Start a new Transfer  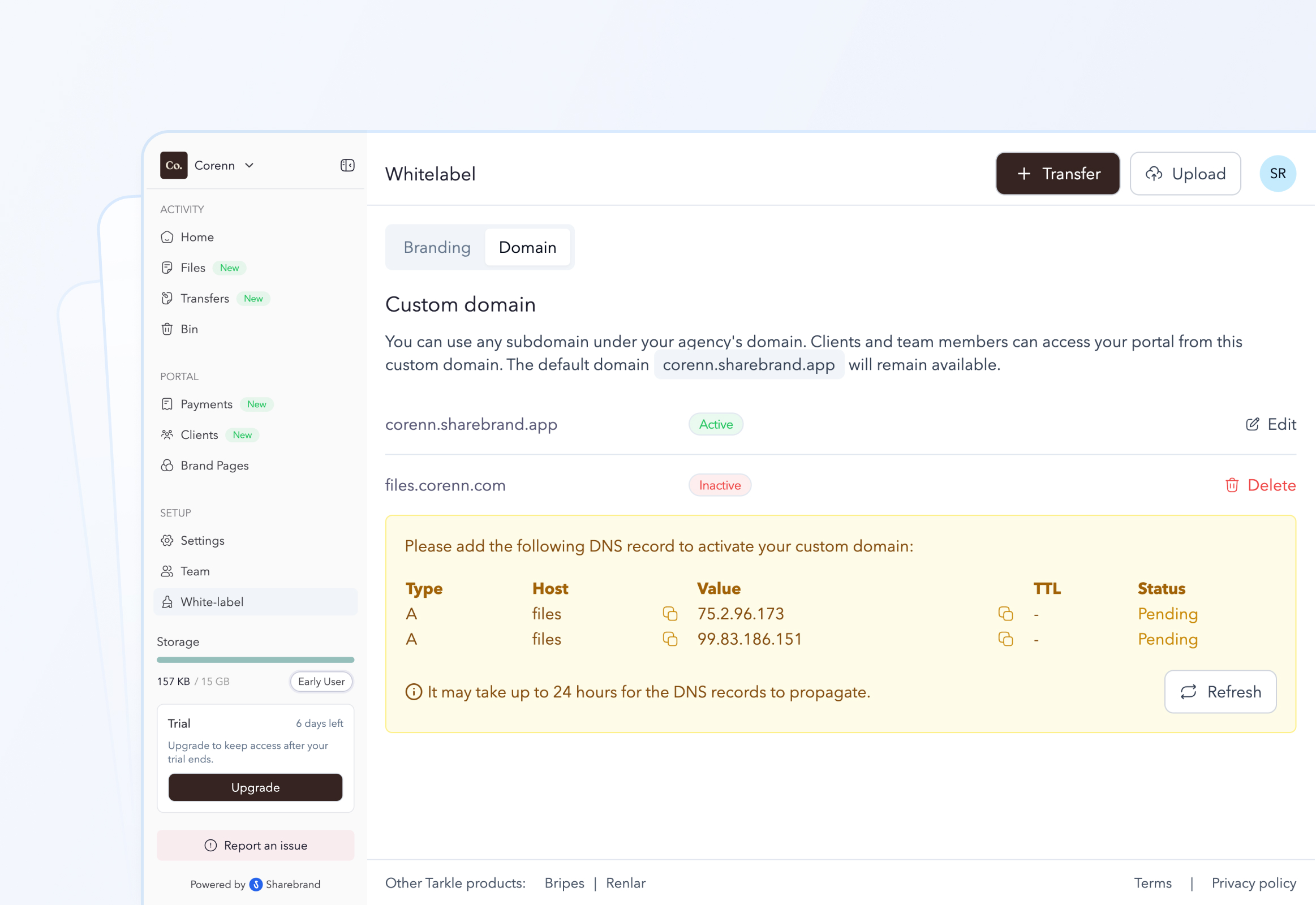point(1057,174)
